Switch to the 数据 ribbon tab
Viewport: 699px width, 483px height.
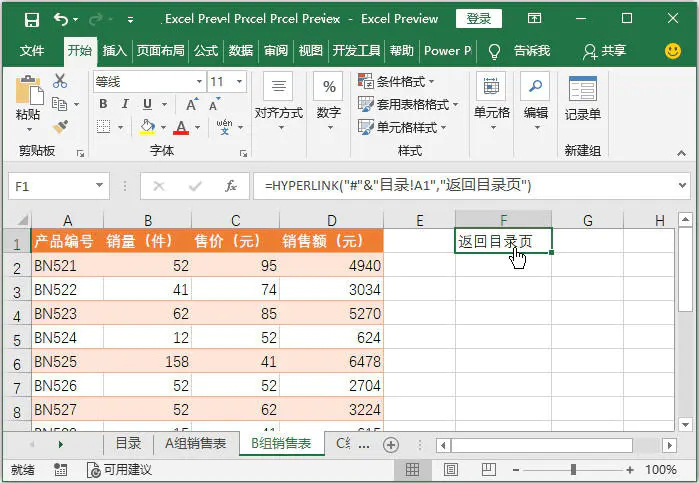[241, 51]
